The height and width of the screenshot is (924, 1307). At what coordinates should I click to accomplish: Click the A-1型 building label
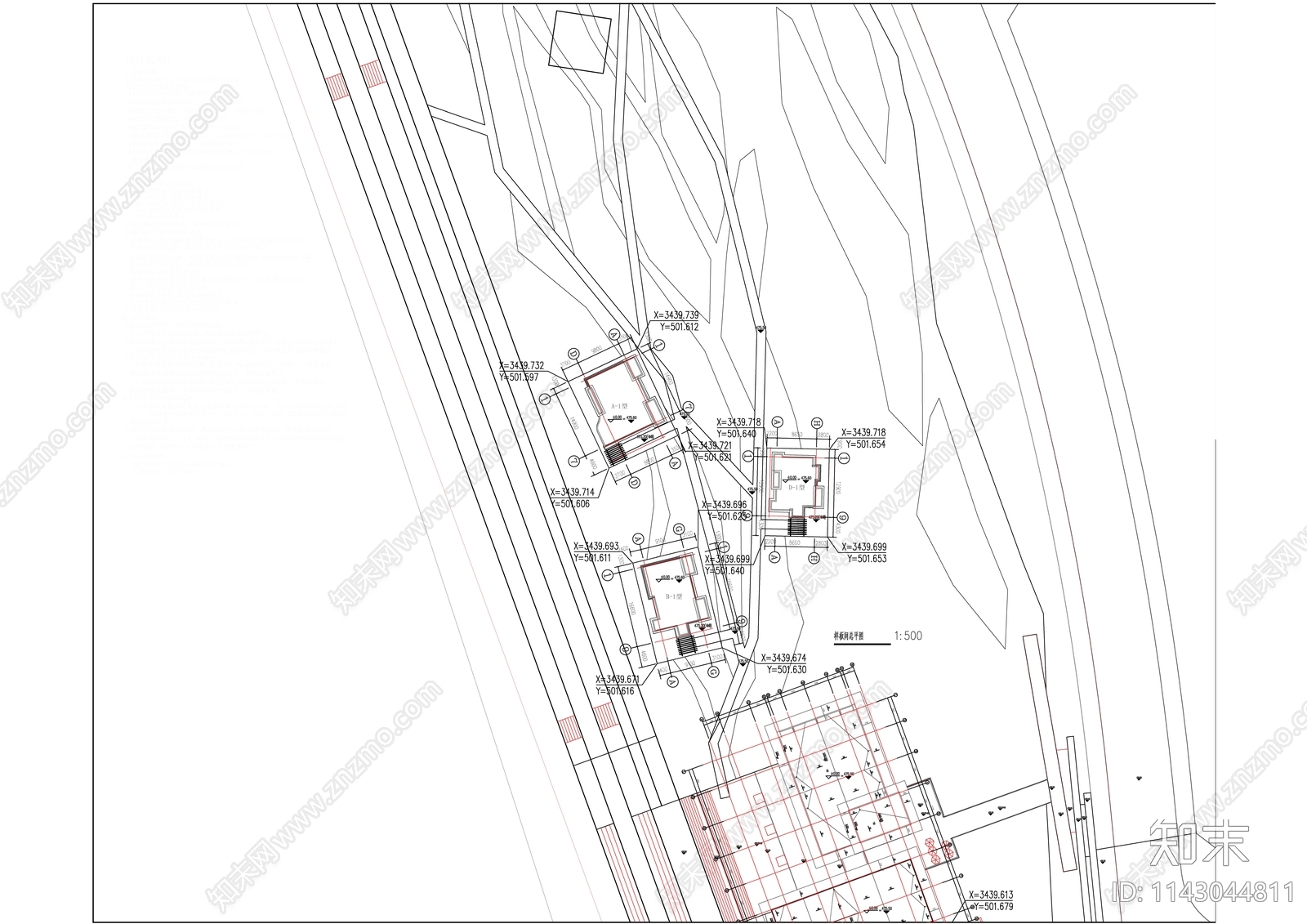point(619,406)
